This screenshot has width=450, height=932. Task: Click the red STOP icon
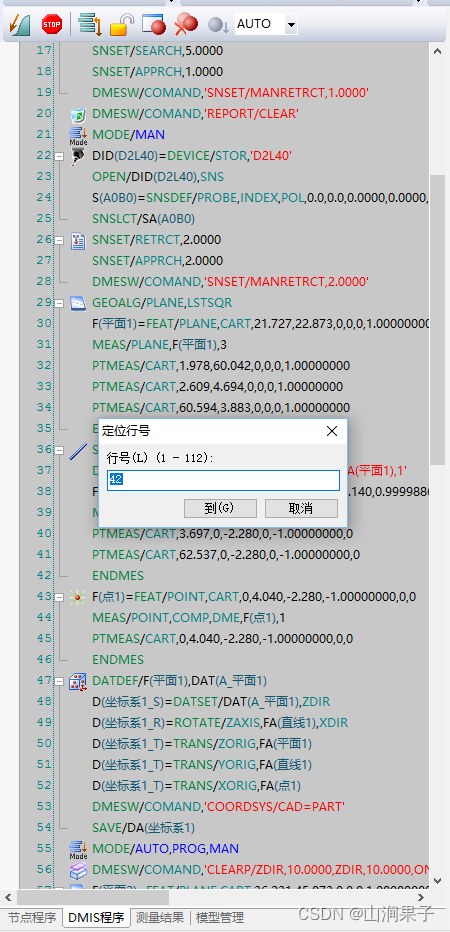click(52, 24)
